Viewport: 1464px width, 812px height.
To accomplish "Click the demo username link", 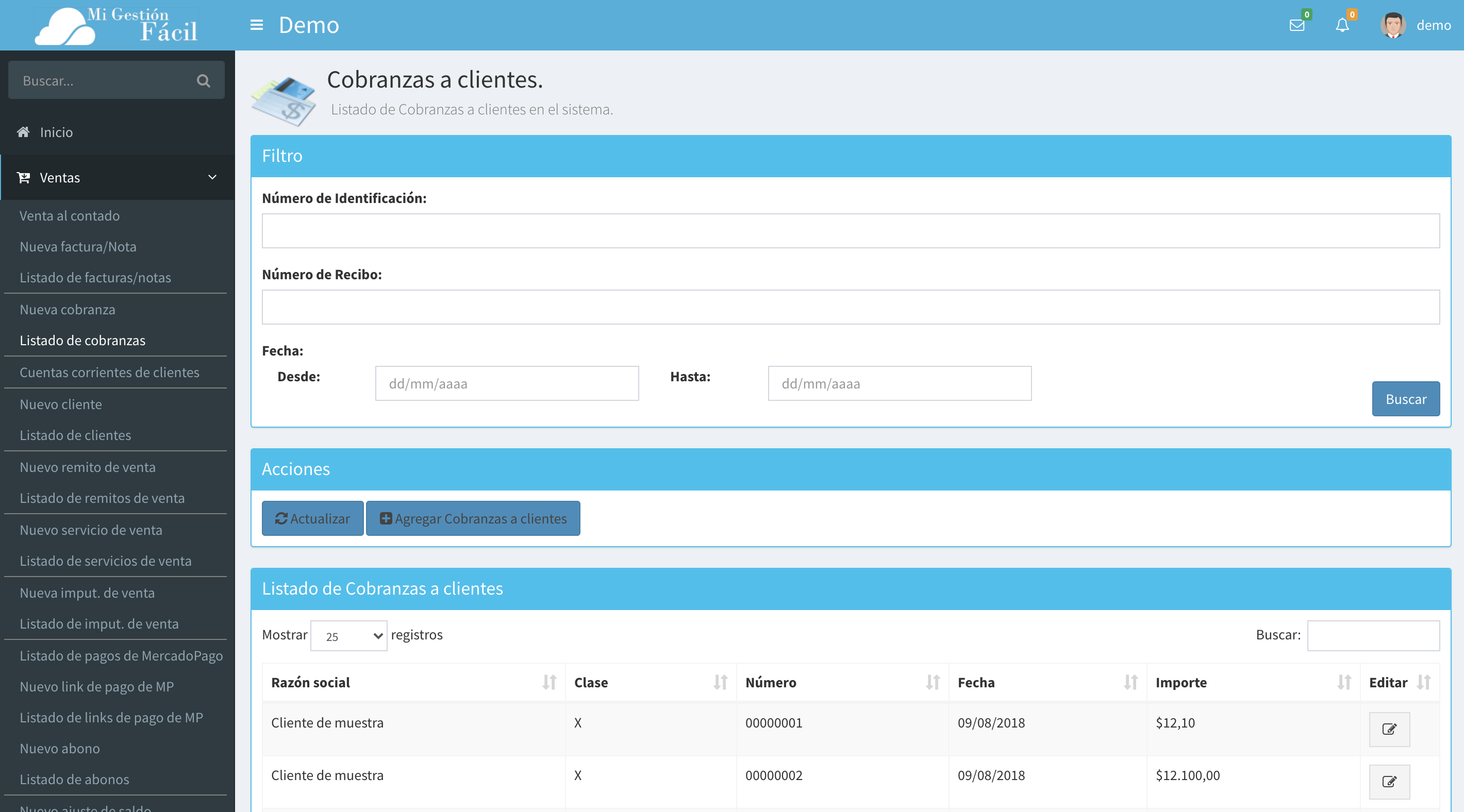I will [x=1433, y=25].
